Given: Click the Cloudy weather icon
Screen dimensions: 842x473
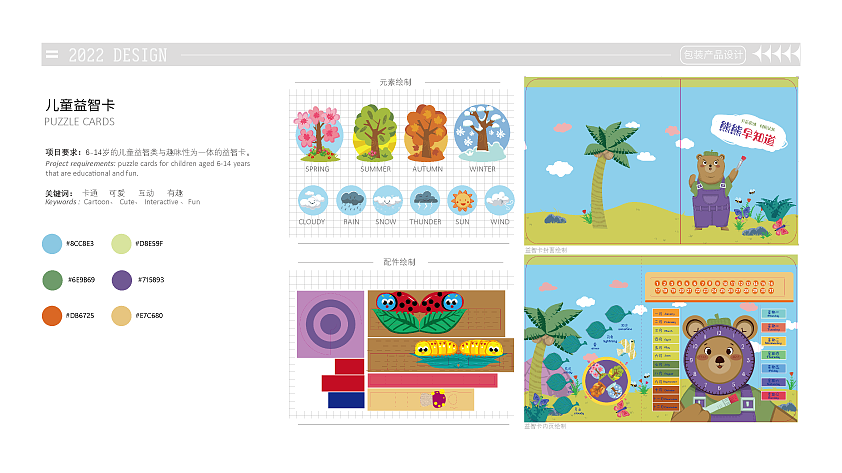Looking at the screenshot, I should pos(313,200).
